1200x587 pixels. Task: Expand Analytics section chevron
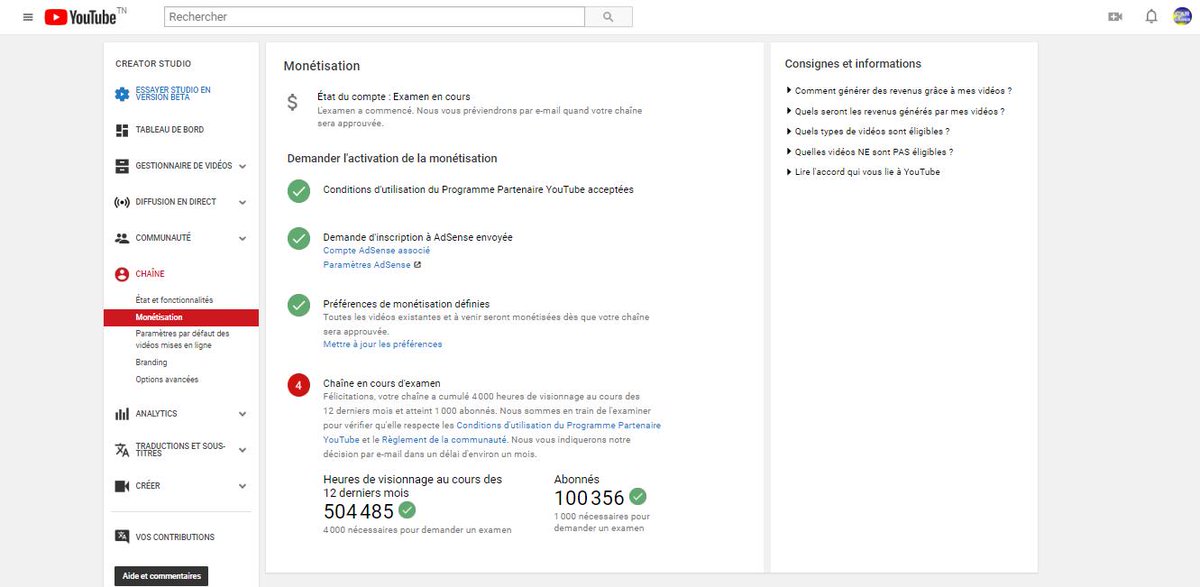click(242, 414)
